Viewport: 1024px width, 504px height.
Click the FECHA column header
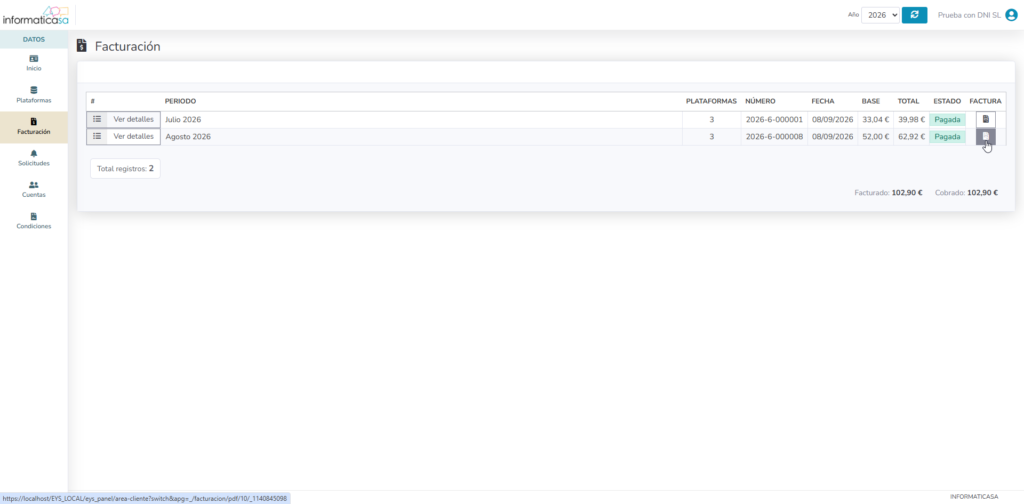823,101
